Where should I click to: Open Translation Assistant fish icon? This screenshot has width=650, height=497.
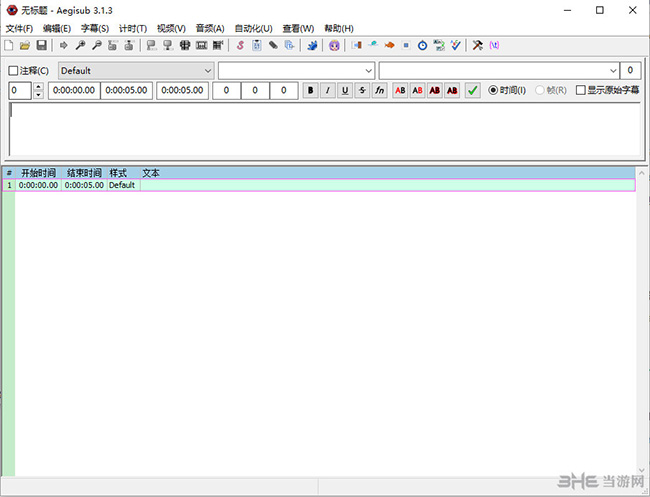point(389,45)
